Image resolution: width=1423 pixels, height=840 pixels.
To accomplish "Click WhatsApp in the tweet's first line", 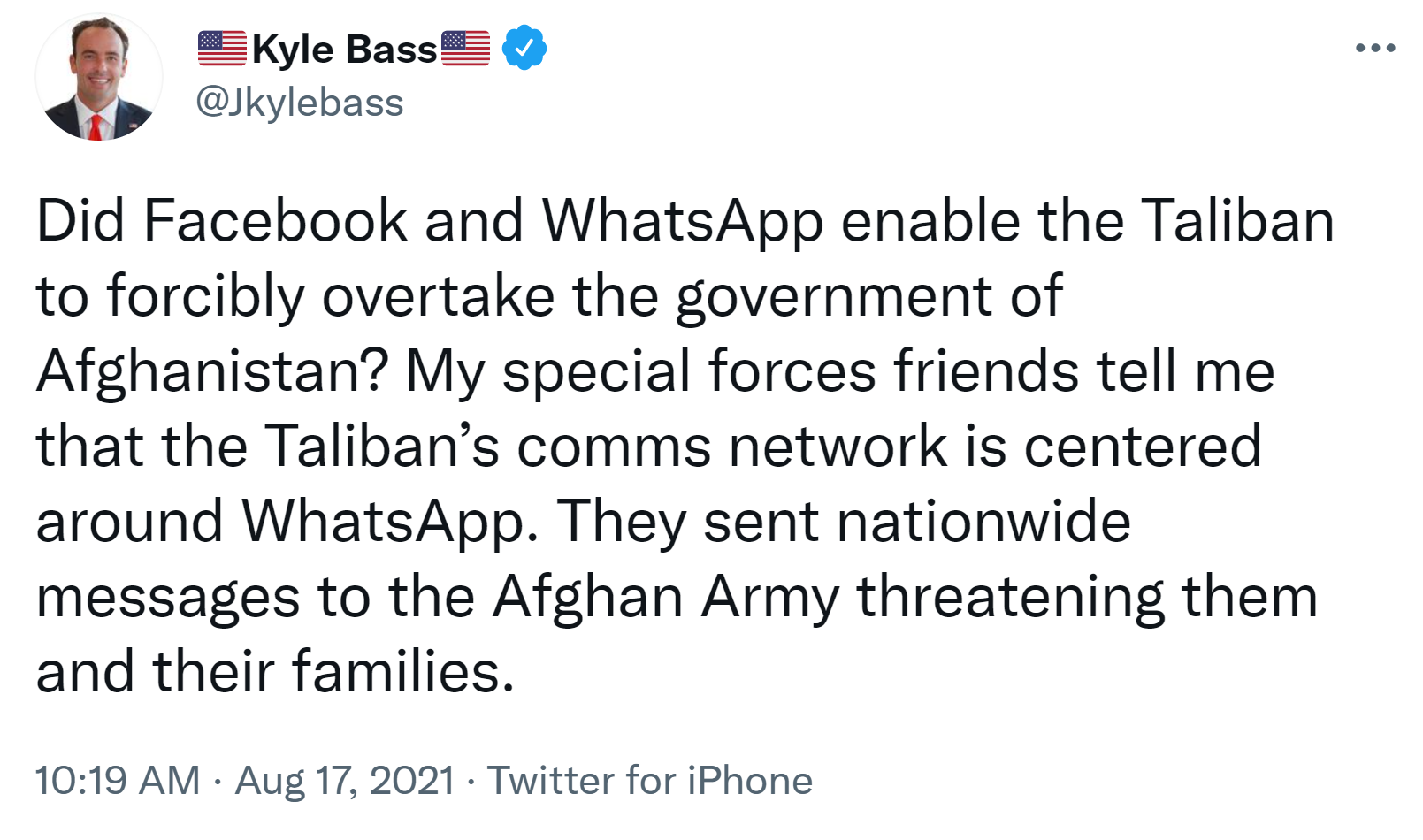I will point(682,220).
